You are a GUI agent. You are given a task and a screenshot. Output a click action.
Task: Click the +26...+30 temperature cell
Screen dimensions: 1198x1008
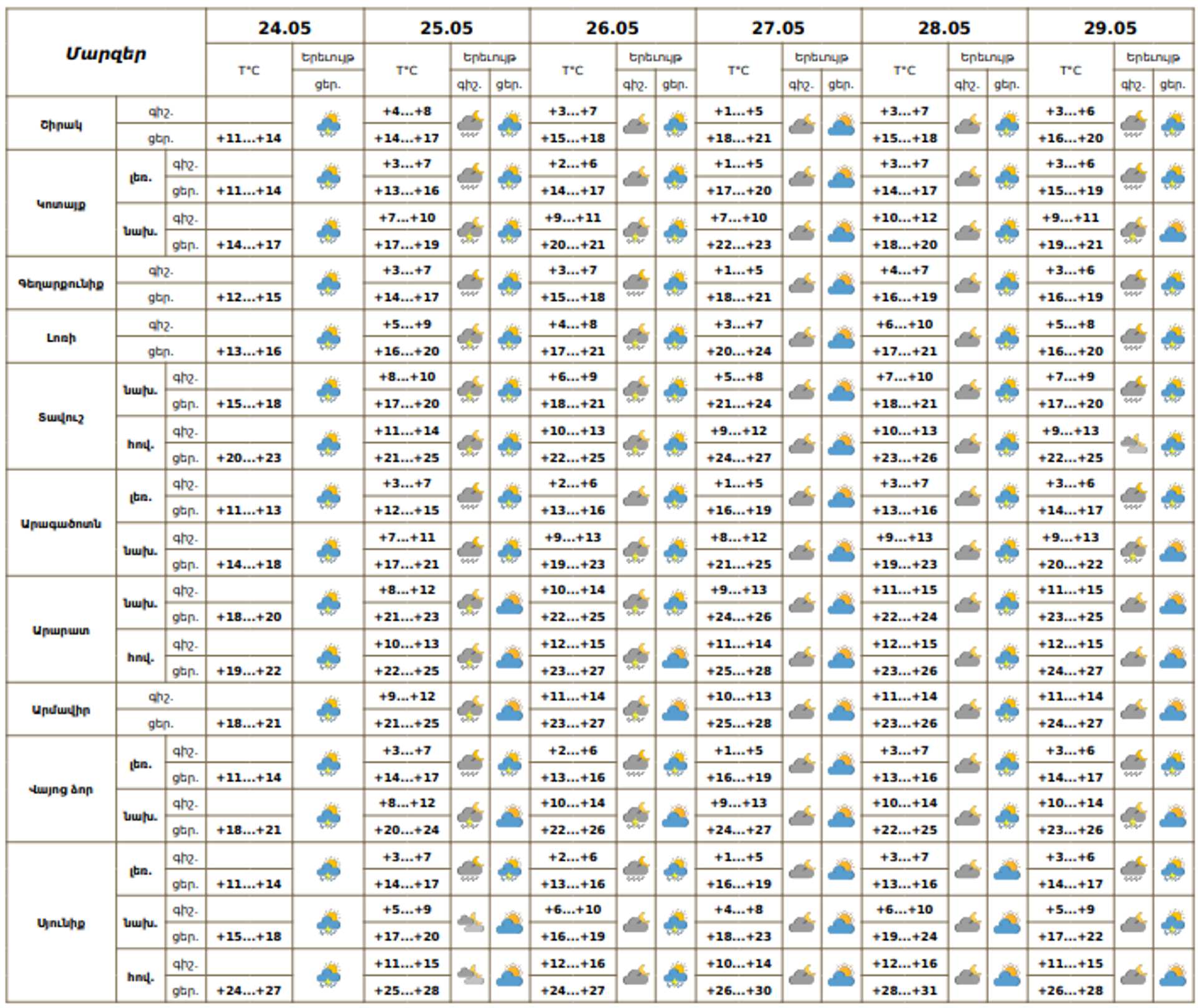click(x=739, y=990)
